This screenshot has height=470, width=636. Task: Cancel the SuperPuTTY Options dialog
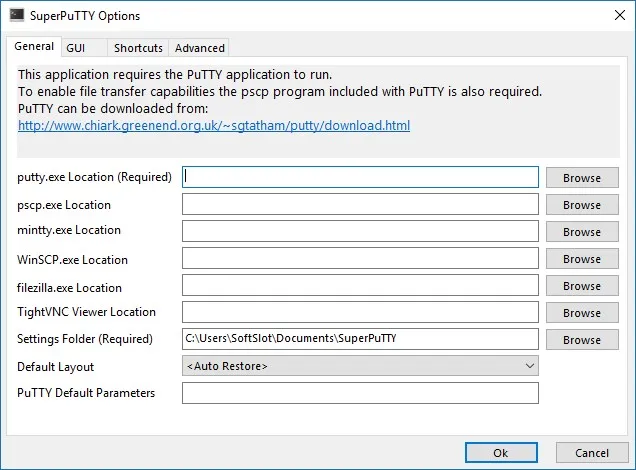[x=592, y=453]
